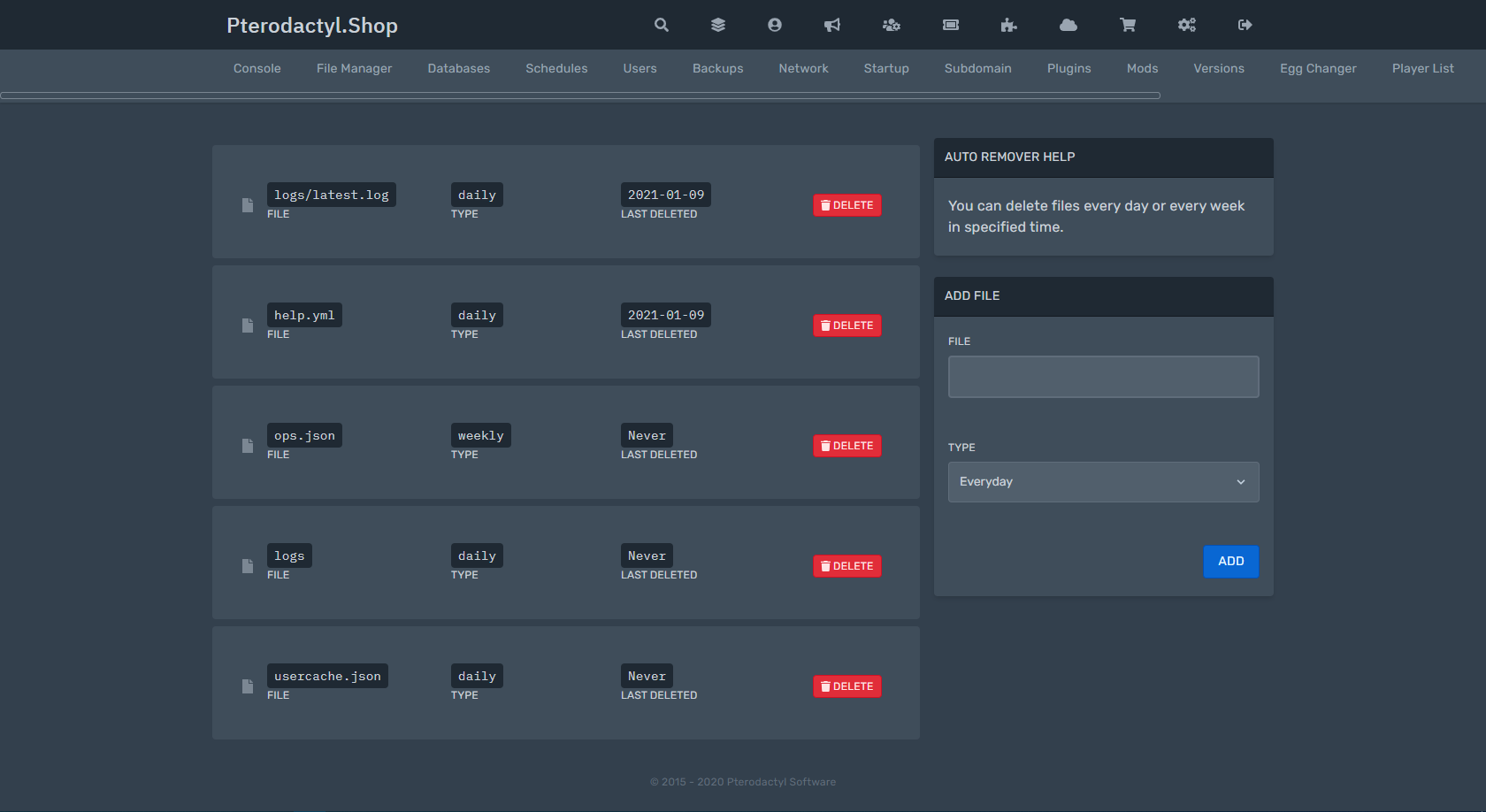The height and width of the screenshot is (812, 1486).
Task: Open the account profile icon
Action: [x=774, y=25]
